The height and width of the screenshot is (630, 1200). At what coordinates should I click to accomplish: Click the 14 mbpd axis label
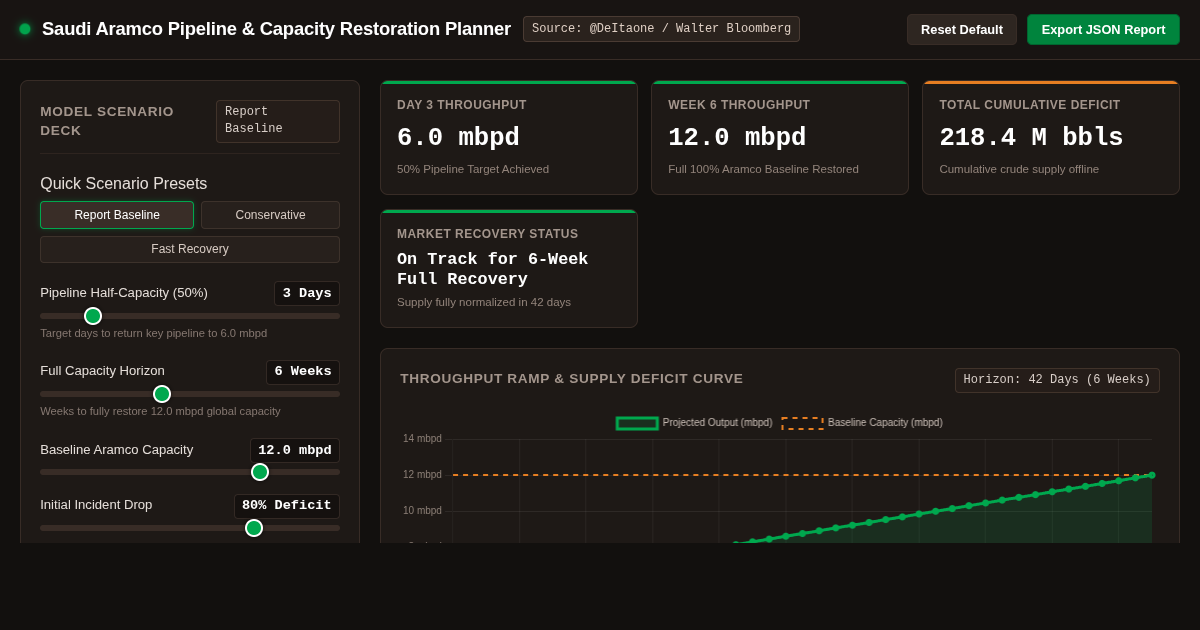click(x=422, y=439)
